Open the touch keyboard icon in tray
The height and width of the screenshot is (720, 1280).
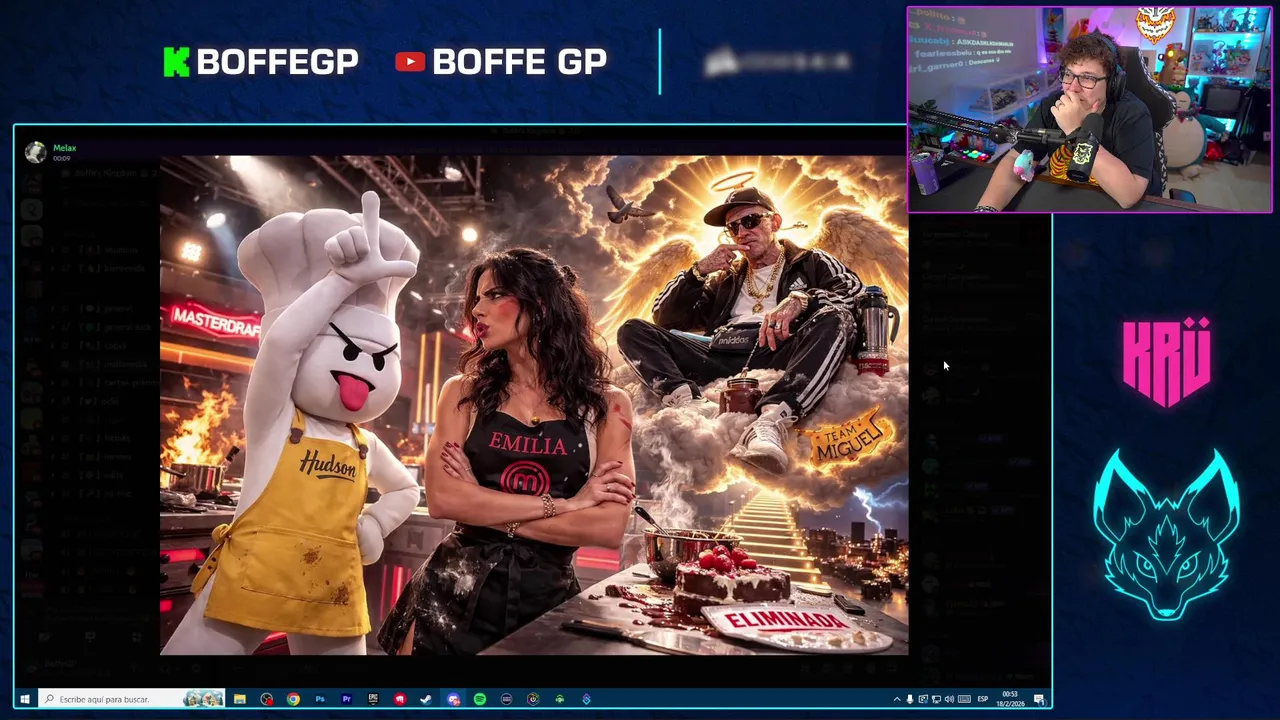964,699
